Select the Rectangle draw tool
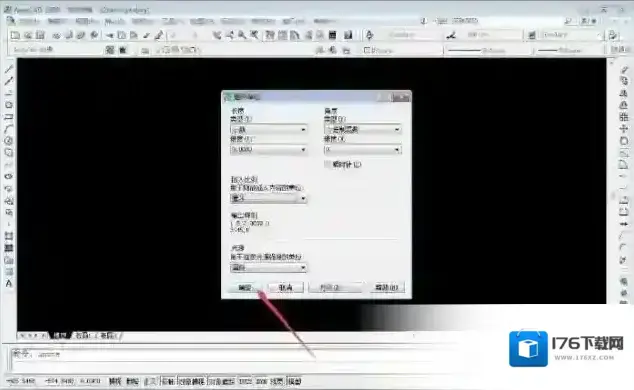 tap(8, 117)
